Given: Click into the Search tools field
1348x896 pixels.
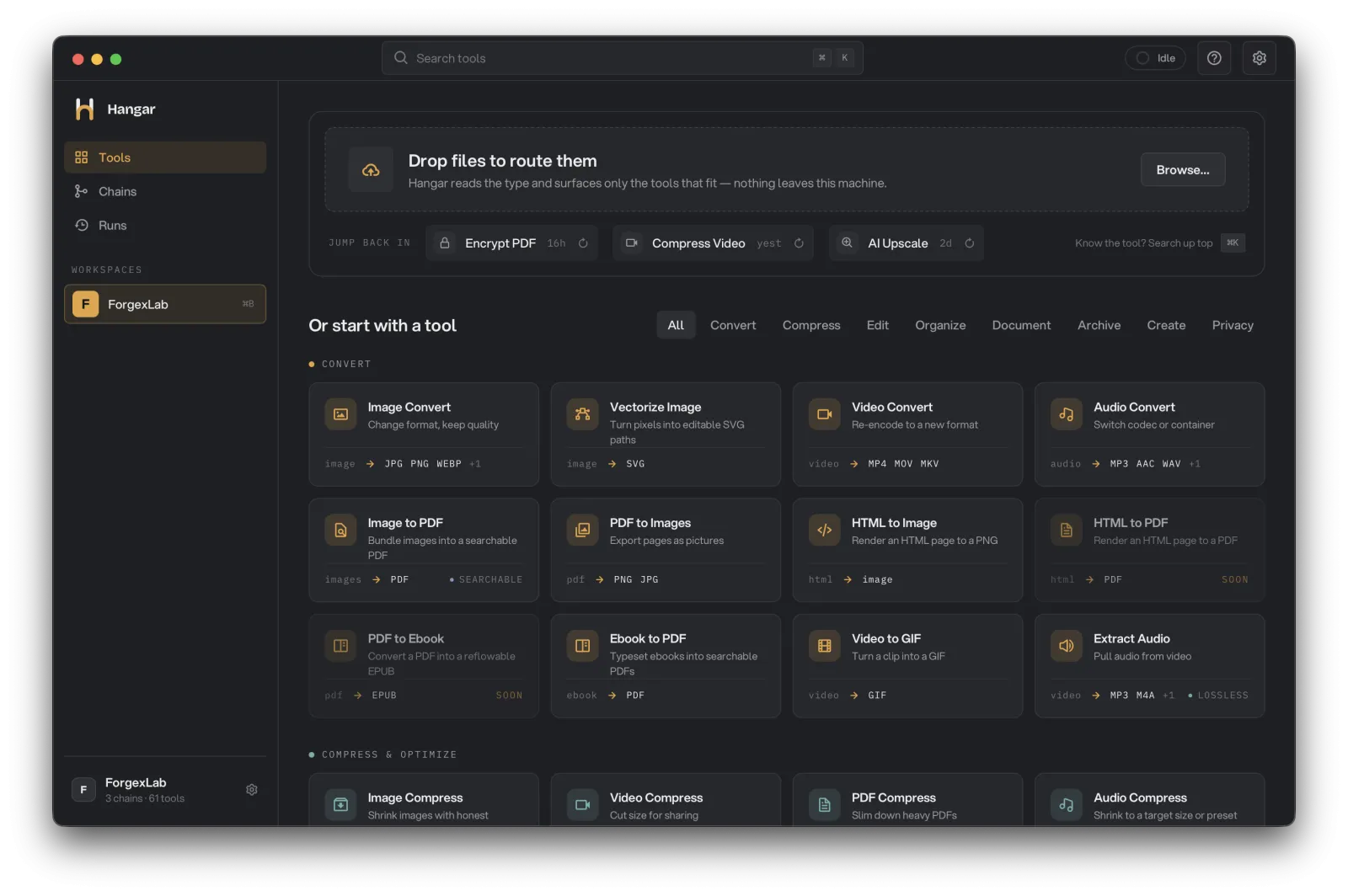Looking at the screenshot, I should (622, 58).
